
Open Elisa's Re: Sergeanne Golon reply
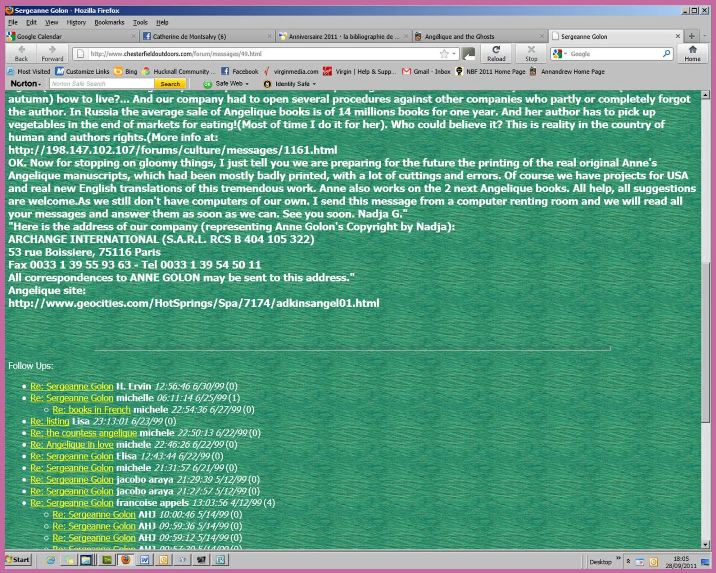(72, 456)
